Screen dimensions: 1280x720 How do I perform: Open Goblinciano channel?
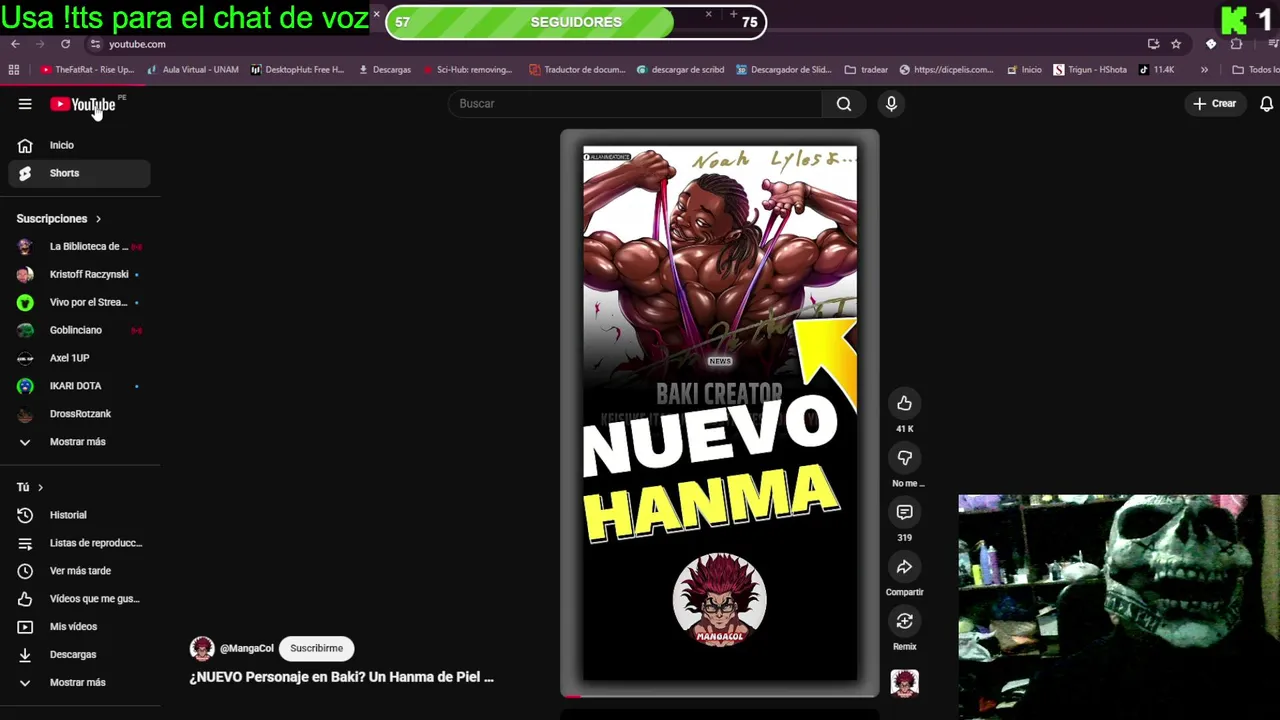[x=80, y=330]
